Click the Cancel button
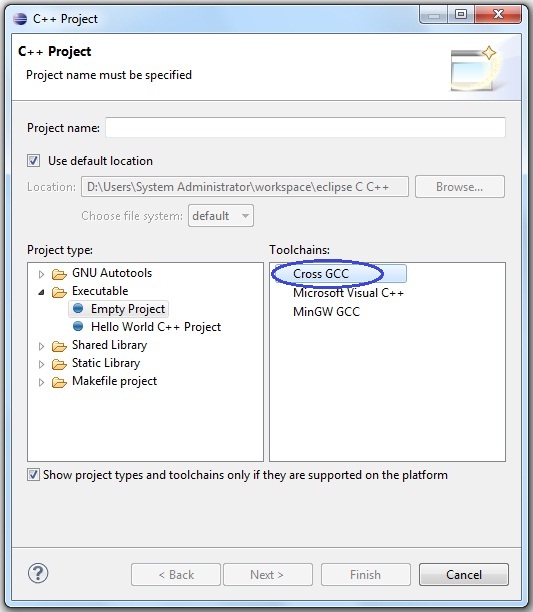 point(464,575)
